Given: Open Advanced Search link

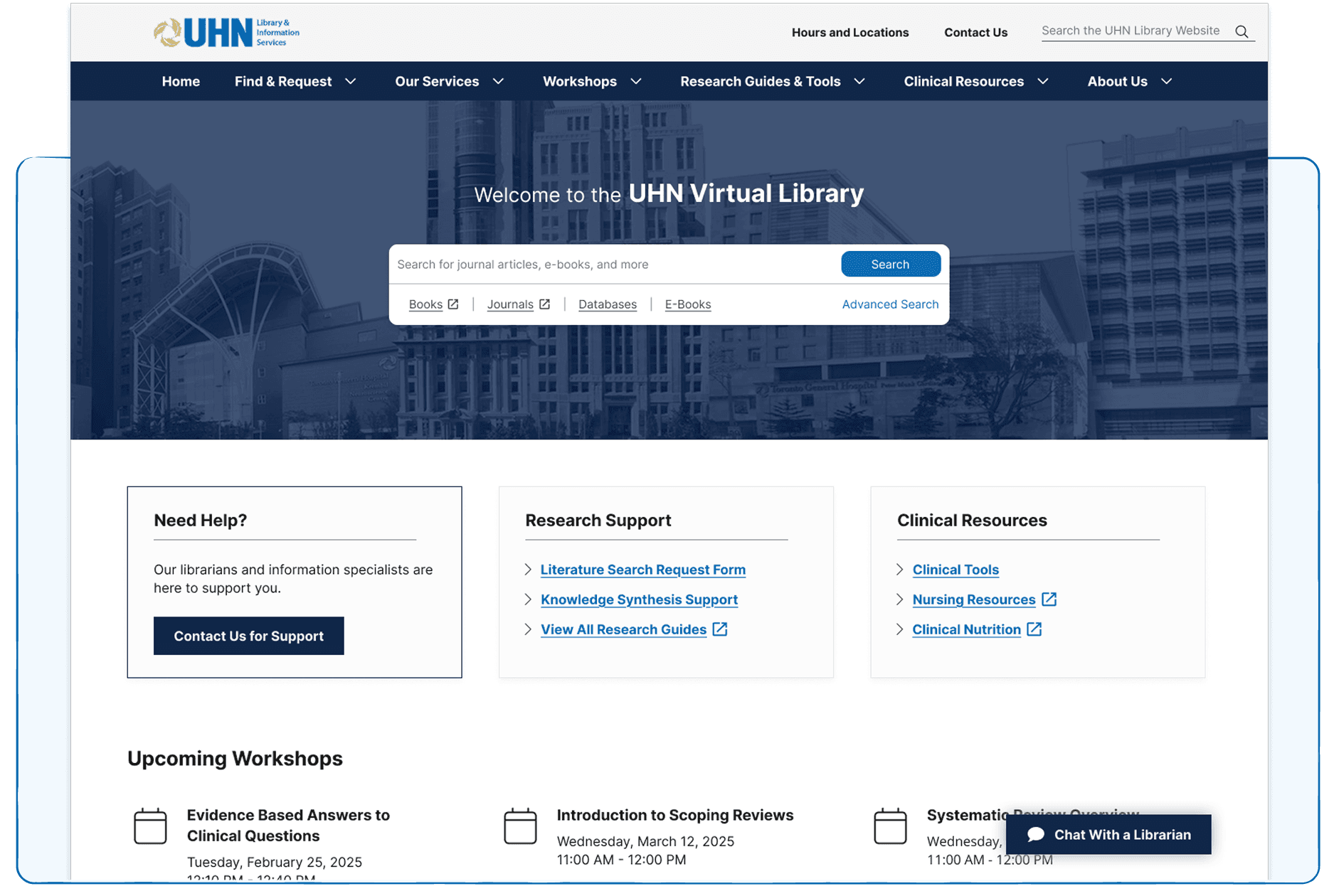Looking at the screenshot, I should [890, 304].
